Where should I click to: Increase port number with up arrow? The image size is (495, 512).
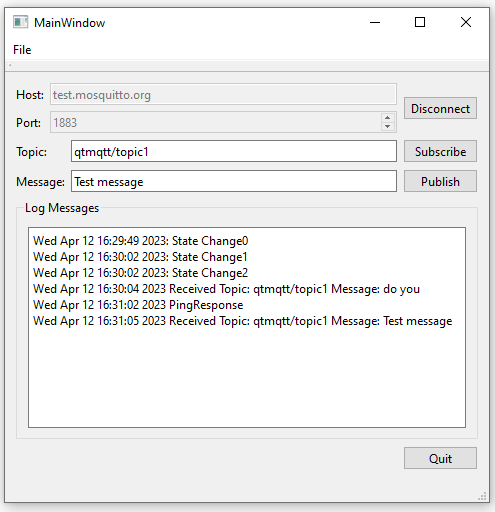point(387,118)
